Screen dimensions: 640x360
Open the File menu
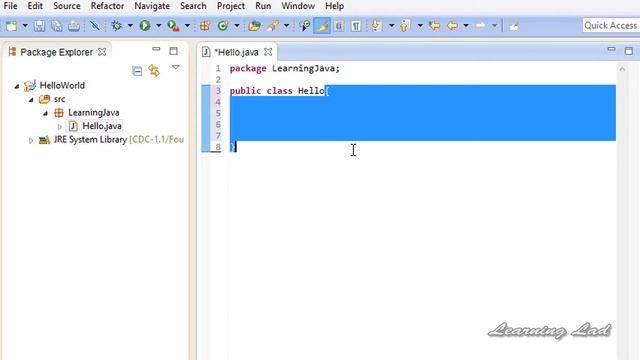coord(10,6)
